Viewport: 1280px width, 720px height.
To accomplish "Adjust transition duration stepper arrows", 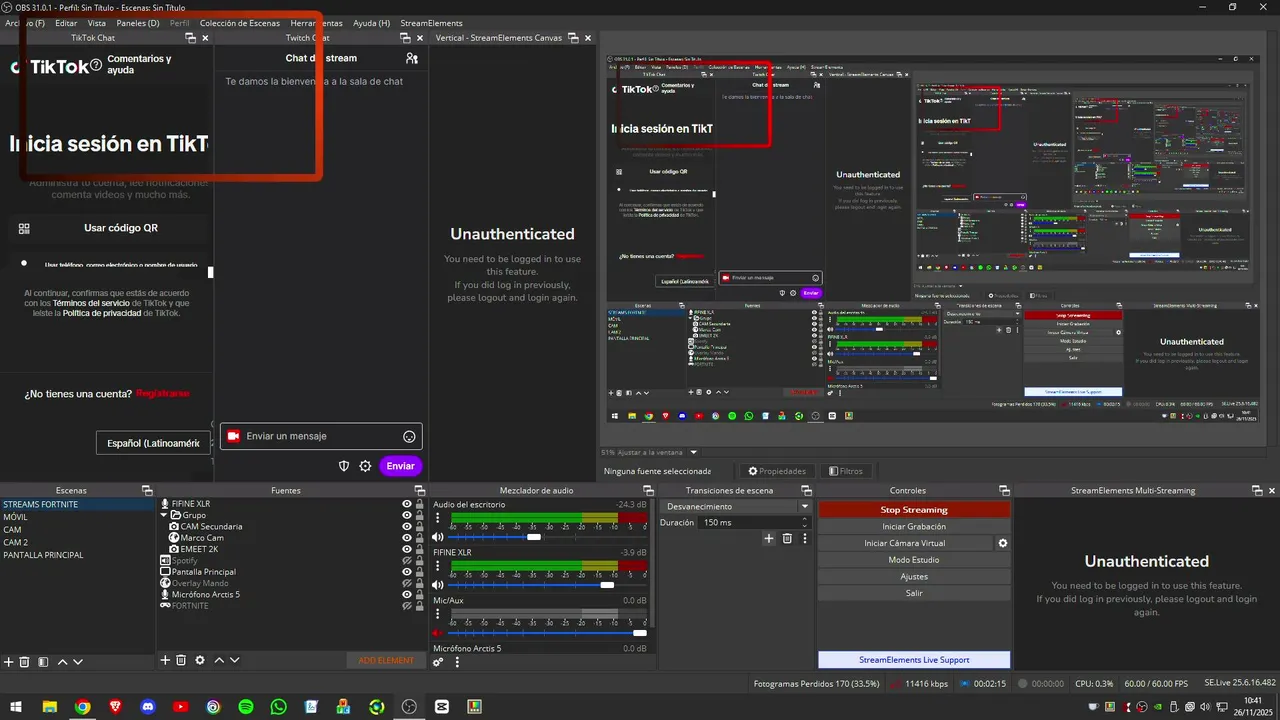I will (x=804, y=522).
